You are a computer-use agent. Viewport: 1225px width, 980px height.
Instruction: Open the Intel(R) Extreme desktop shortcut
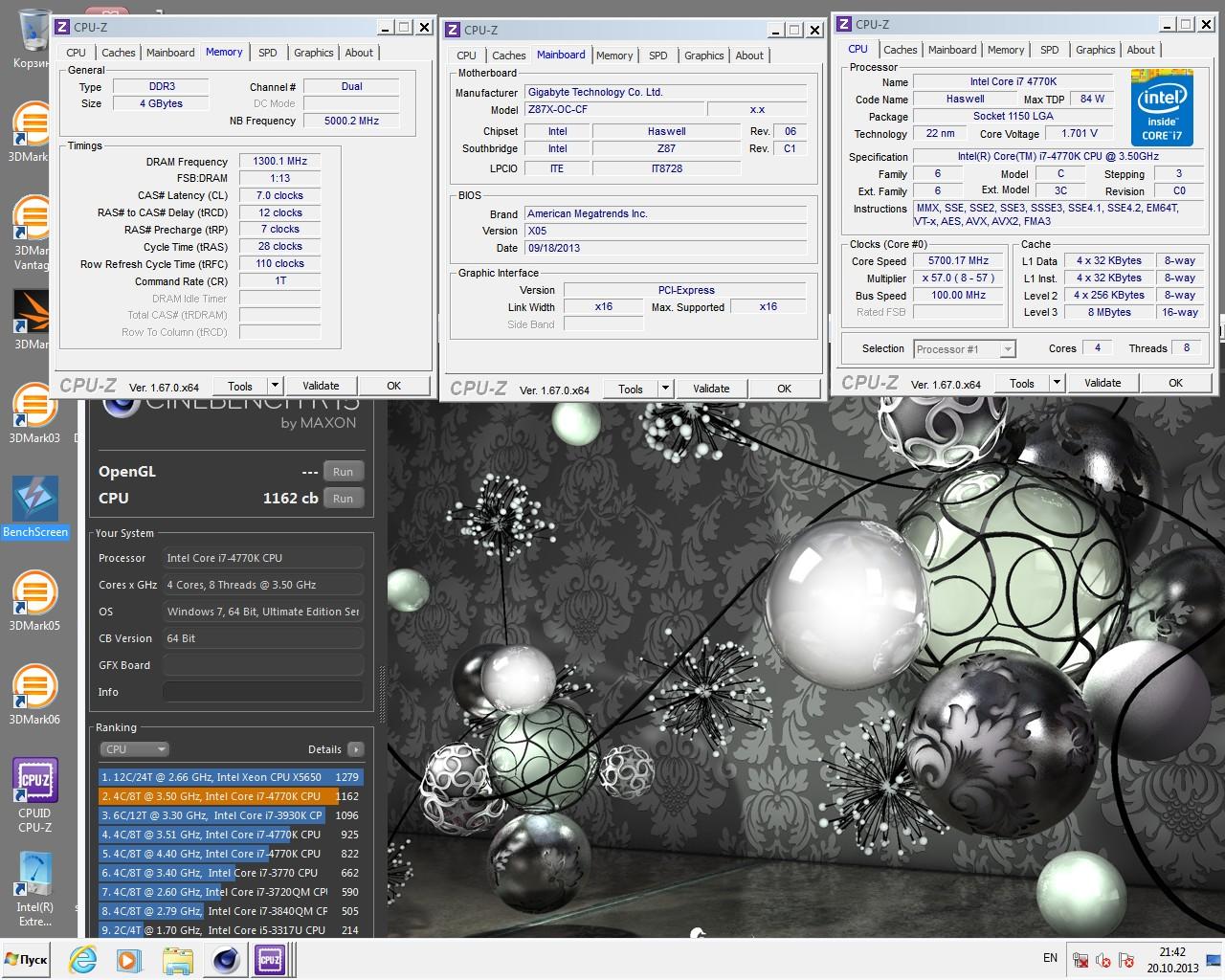[x=34, y=889]
